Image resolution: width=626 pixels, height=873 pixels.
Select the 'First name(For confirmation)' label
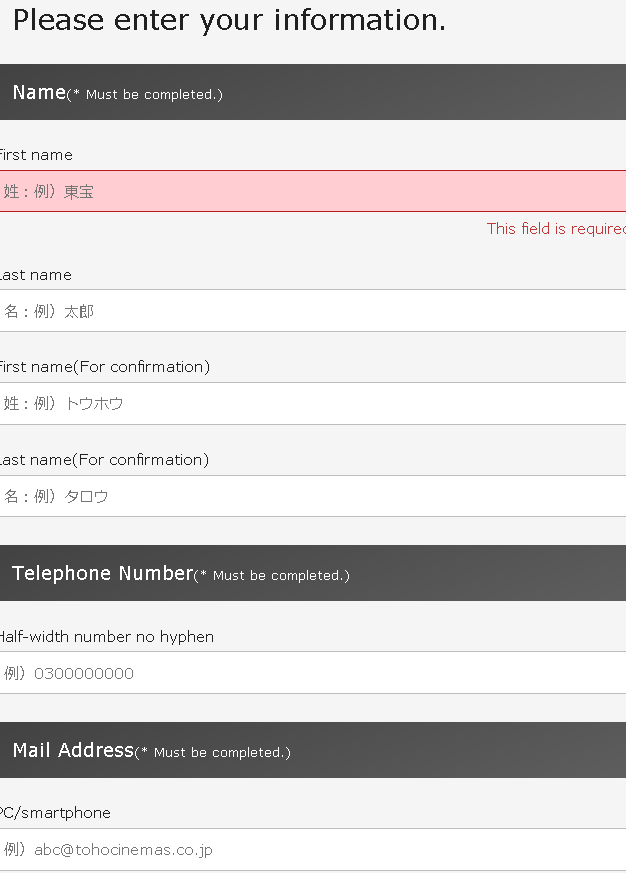pos(105,366)
